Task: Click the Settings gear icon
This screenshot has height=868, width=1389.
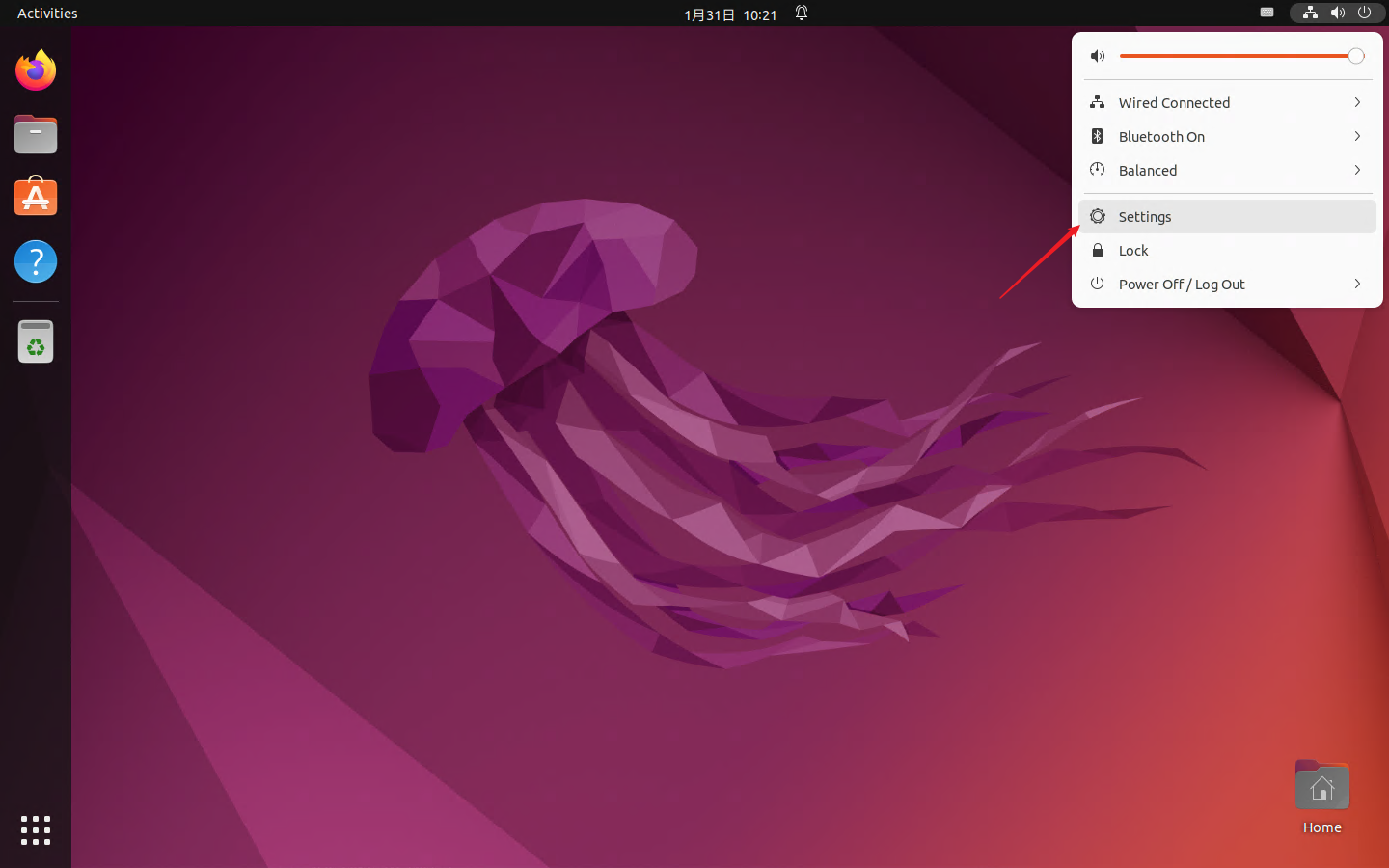Action: pyautogui.click(x=1098, y=216)
